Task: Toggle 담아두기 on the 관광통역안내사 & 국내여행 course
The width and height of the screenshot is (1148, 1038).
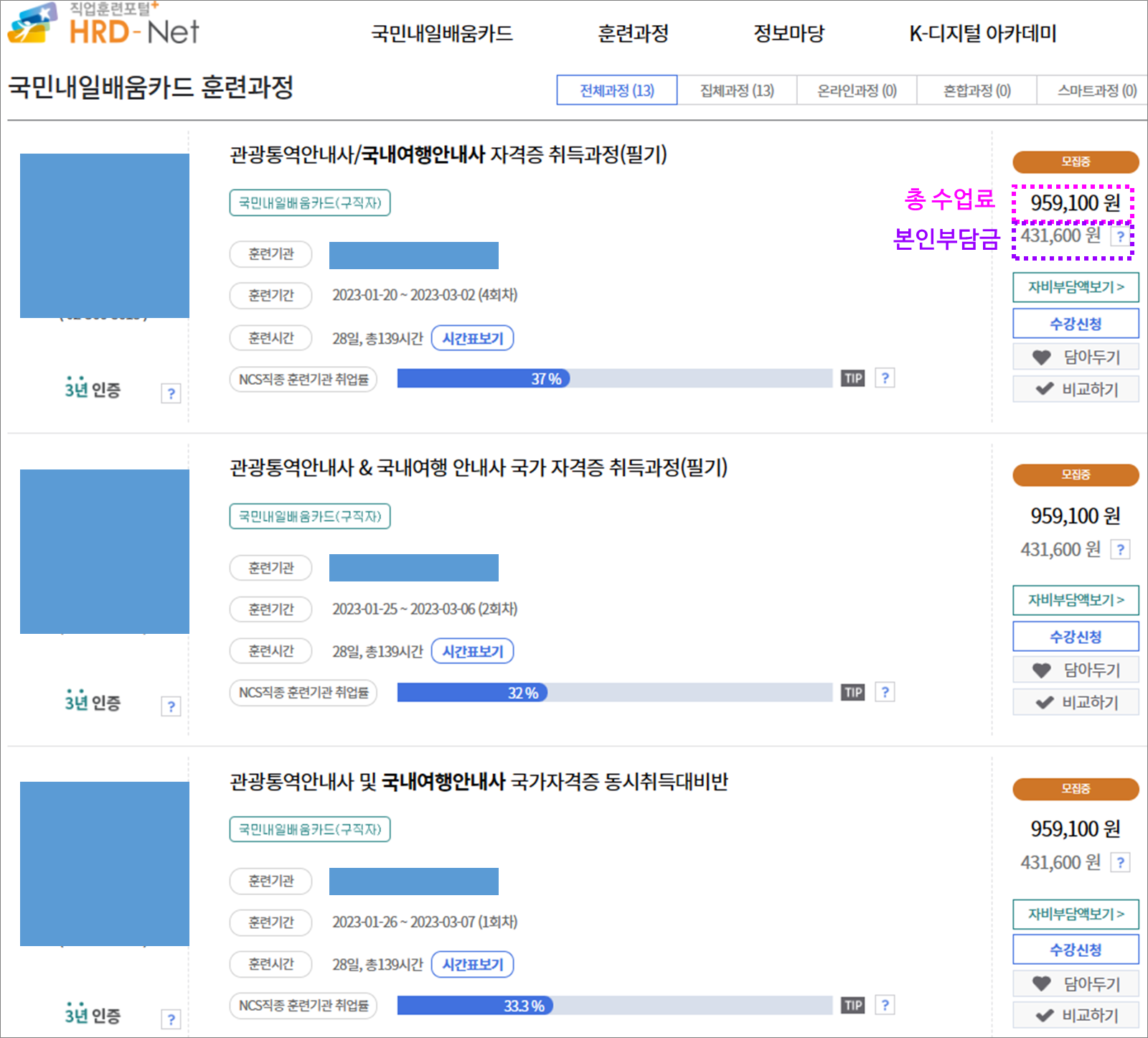Action: pos(1076,669)
